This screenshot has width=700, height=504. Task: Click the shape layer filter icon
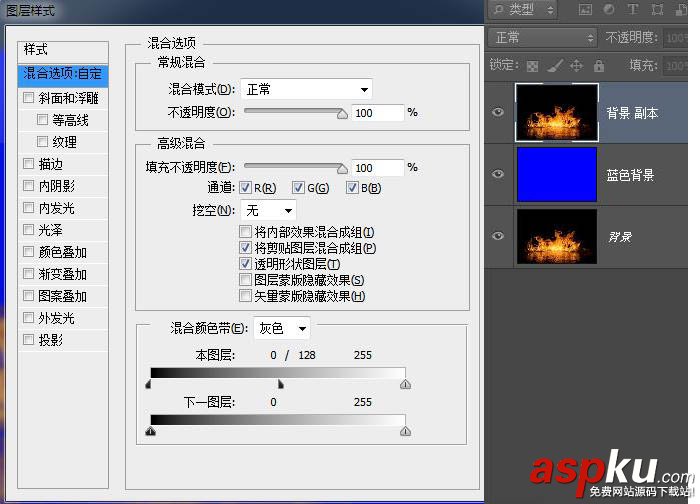pos(657,9)
